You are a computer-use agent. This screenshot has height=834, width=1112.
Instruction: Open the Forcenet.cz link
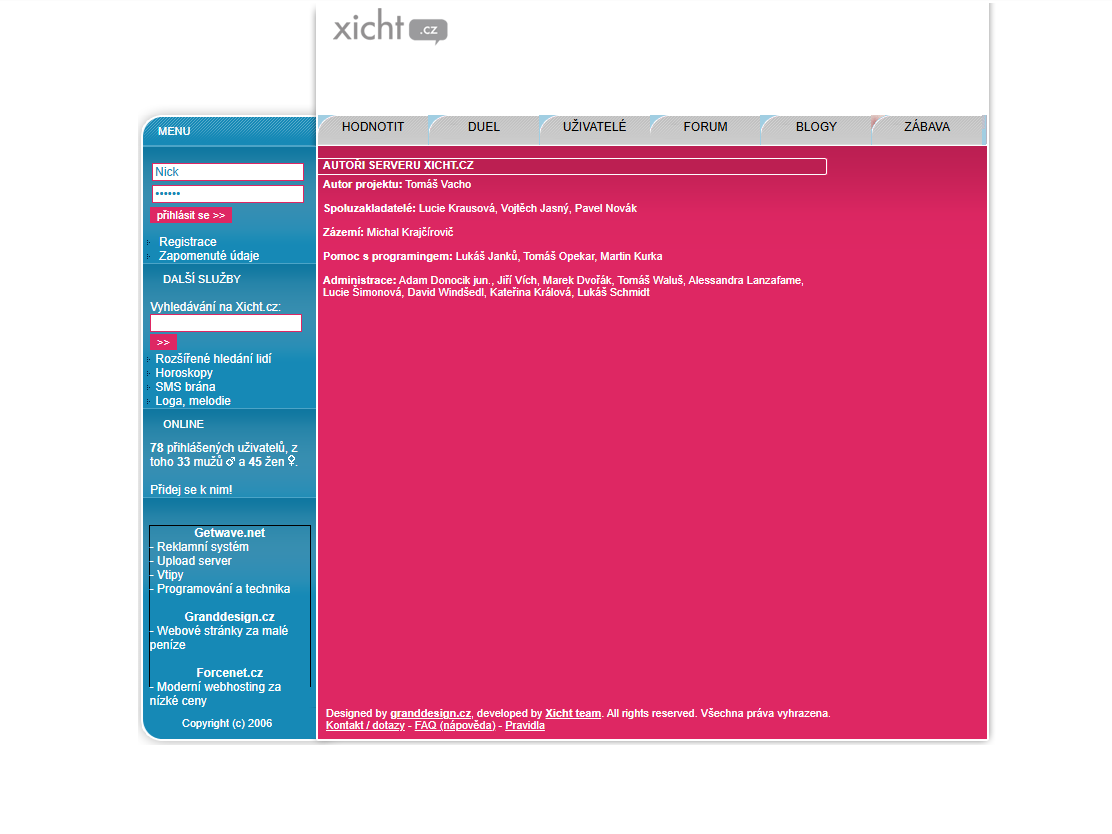point(229,673)
